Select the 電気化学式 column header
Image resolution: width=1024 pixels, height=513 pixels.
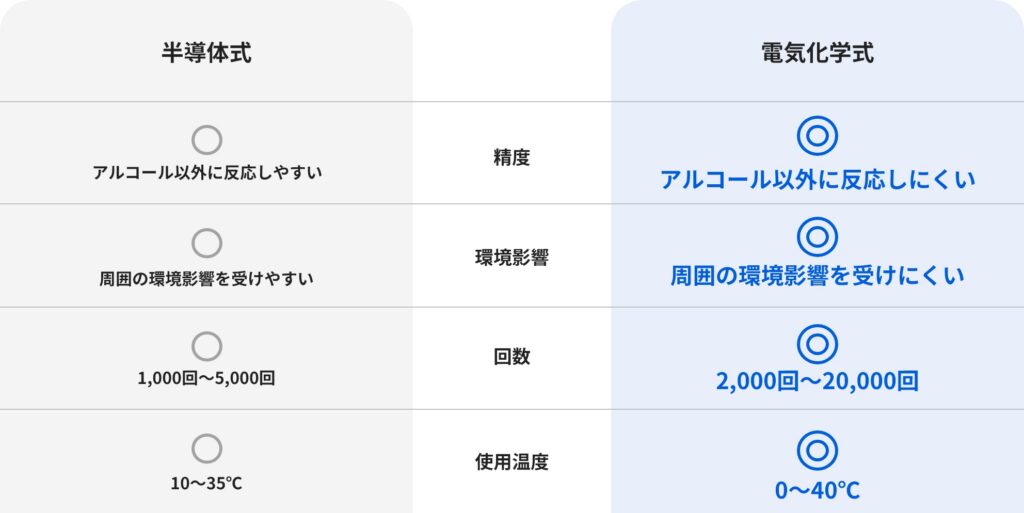(817, 53)
